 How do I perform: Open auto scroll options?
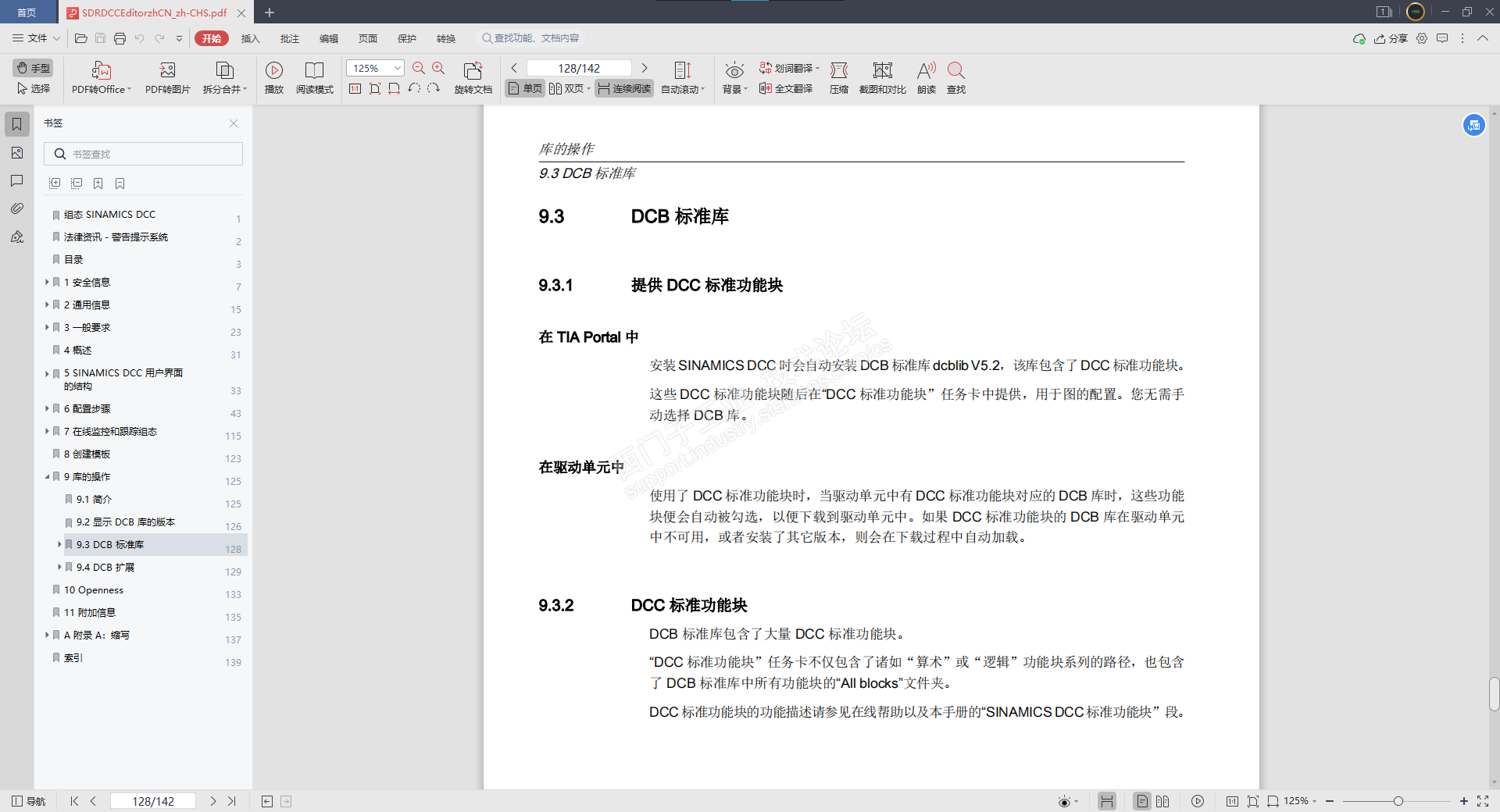[683, 78]
